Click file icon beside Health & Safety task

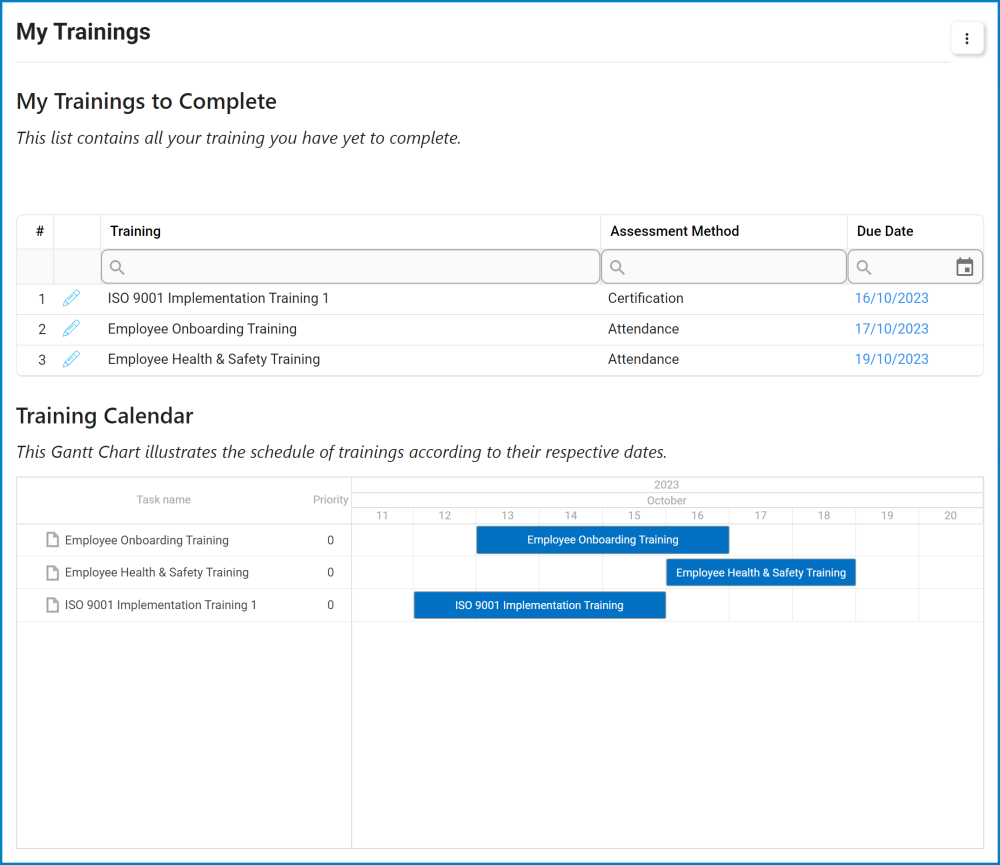pyautogui.click(x=52, y=572)
